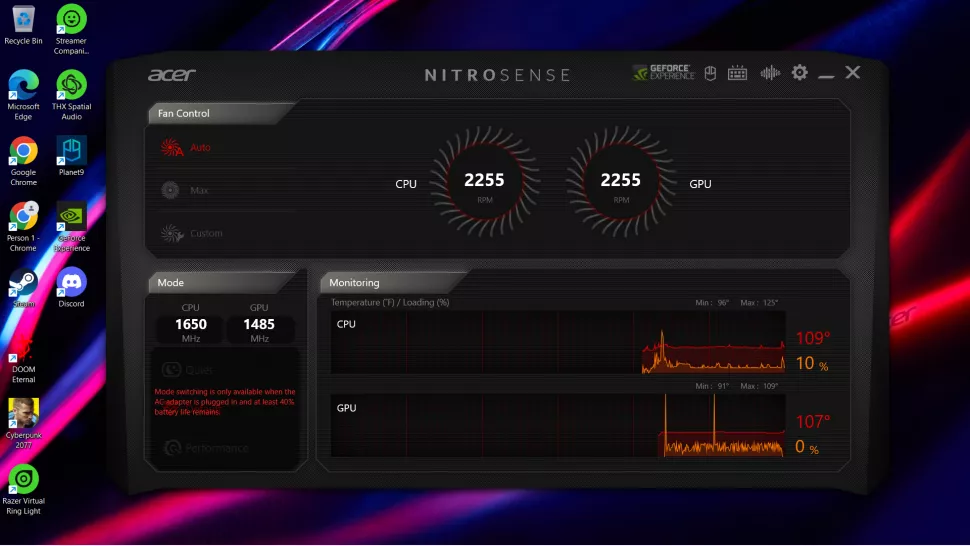Open the audio waveform settings icon

(770, 73)
